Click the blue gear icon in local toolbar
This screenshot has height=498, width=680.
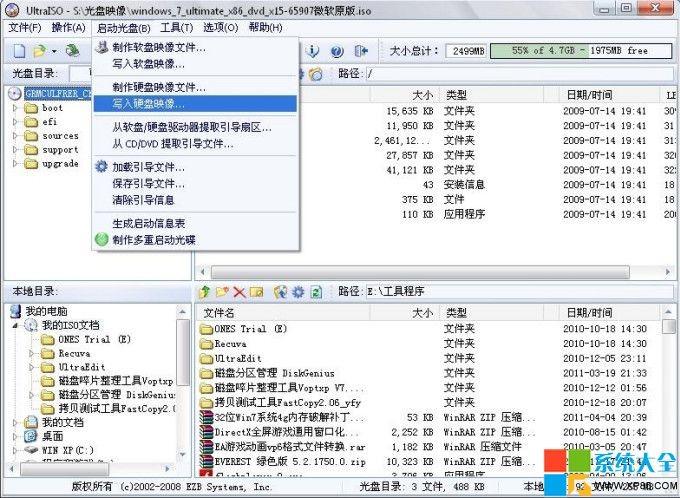[x=298, y=292]
